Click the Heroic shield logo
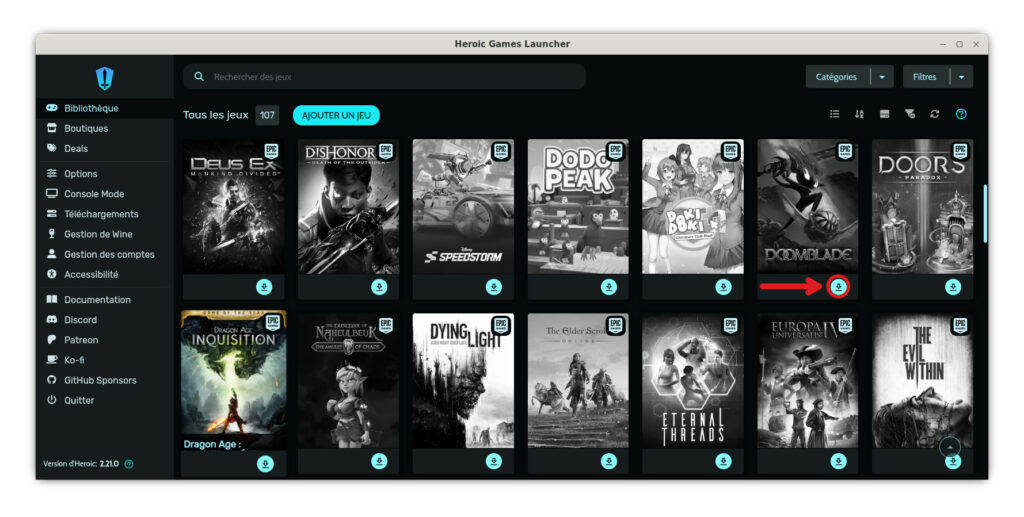 pyautogui.click(x=104, y=77)
